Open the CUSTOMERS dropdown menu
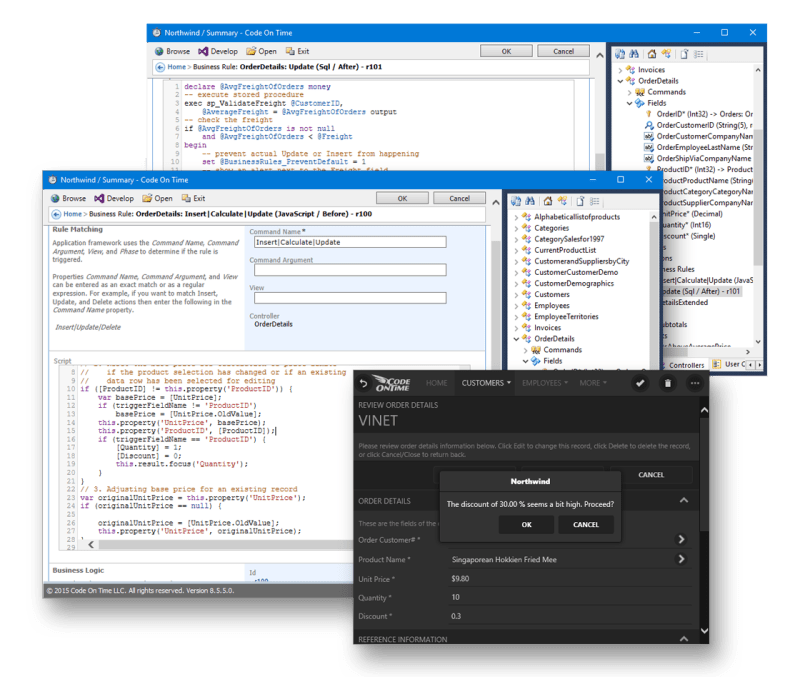Image resolution: width=800 pixels, height=677 pixels. point(485,383)
